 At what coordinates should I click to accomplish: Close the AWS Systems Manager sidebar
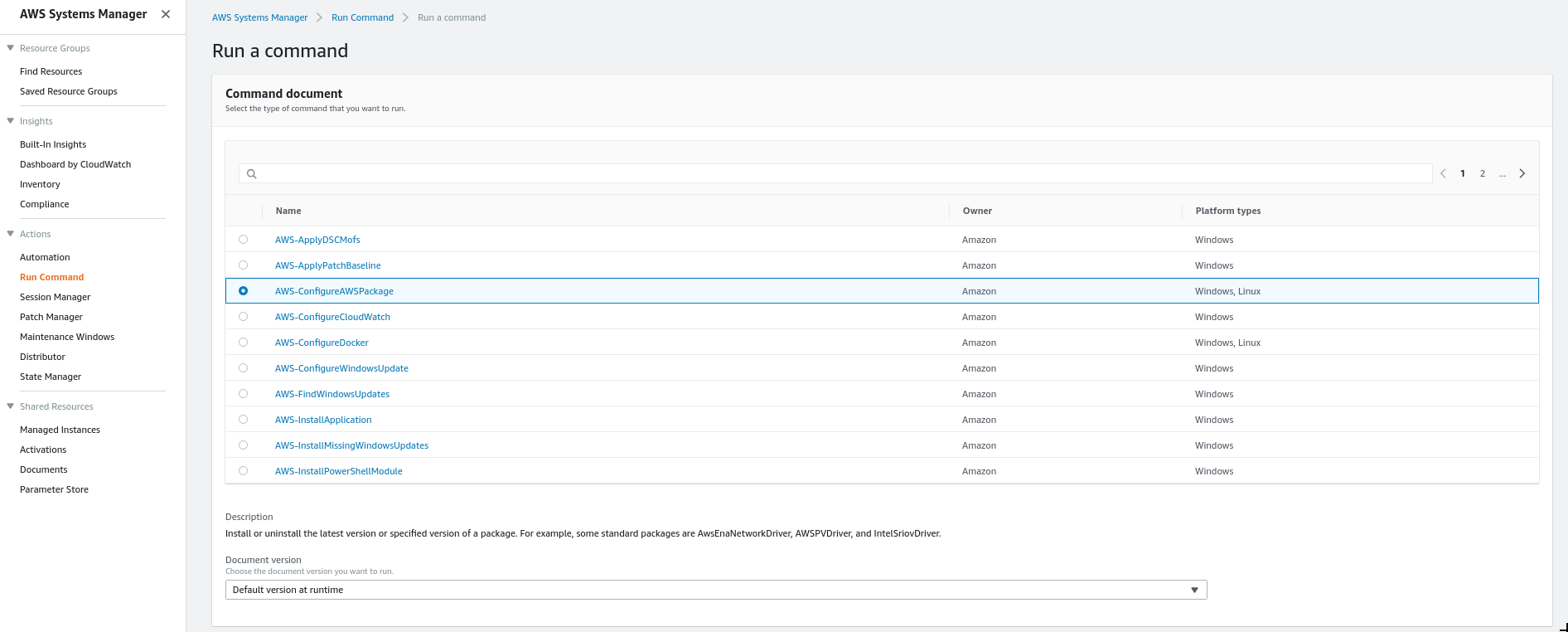point(166,14)
